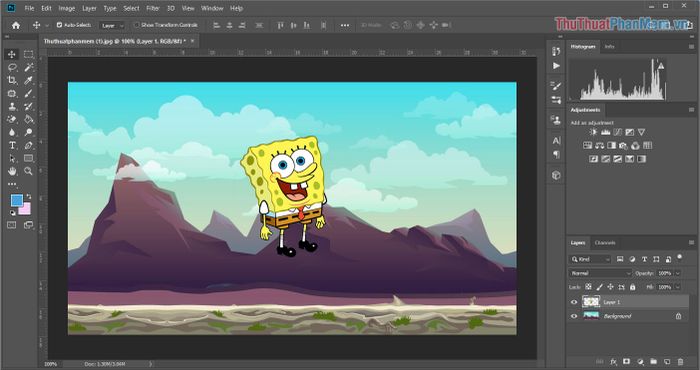This screenshot has height=370, width=700.
Task: Toggle lock all padlock in Lock row
Action: [x=632, y=287]
